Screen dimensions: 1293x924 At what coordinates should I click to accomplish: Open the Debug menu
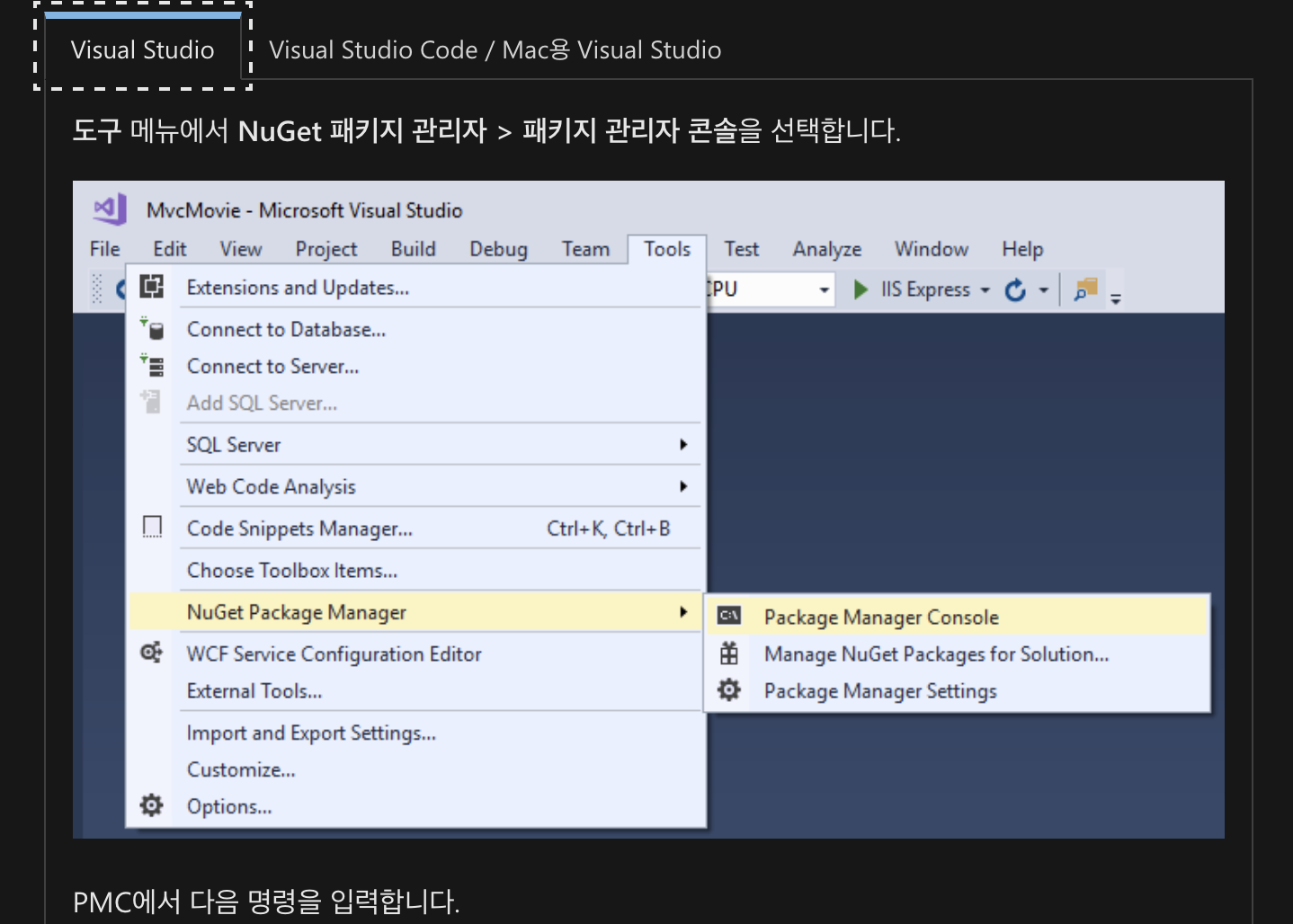tap(498, 249)
